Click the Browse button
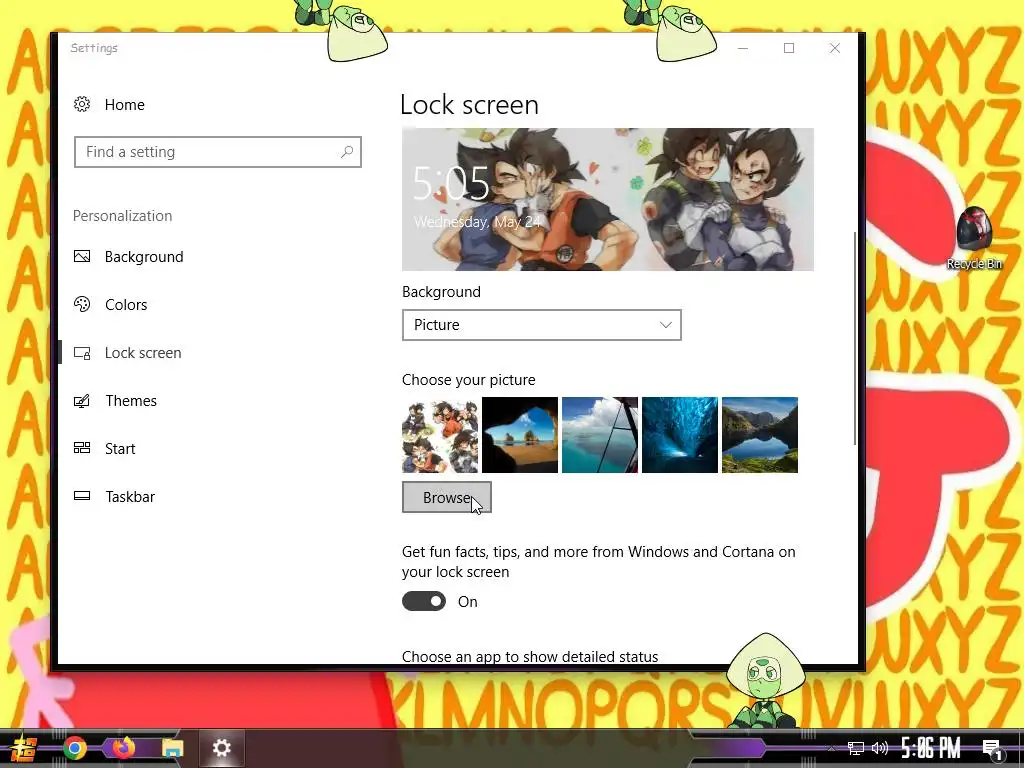The height and width of the screenshot is (768, 1024). point(447,498)
